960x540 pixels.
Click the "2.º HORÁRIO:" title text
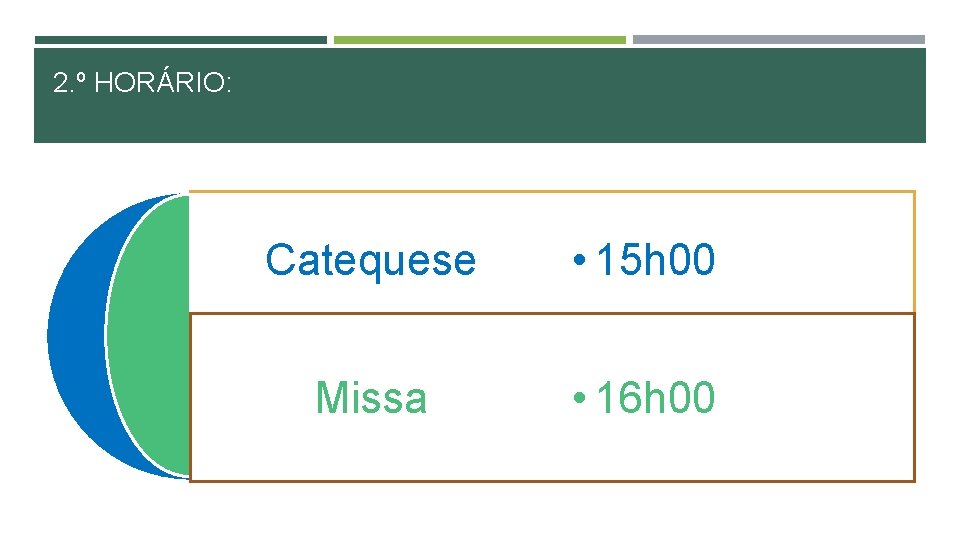coord(142,83)
